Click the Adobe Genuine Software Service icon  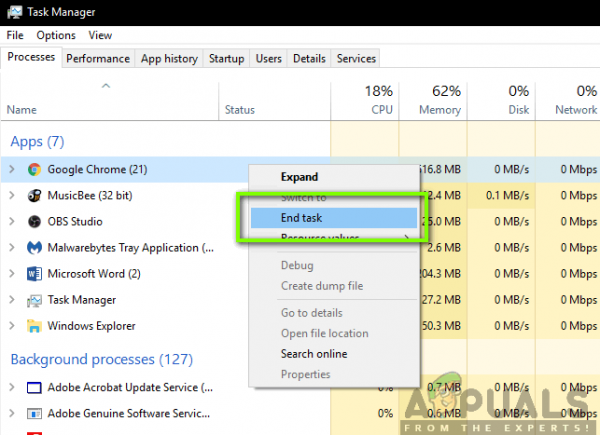point(34,414)
